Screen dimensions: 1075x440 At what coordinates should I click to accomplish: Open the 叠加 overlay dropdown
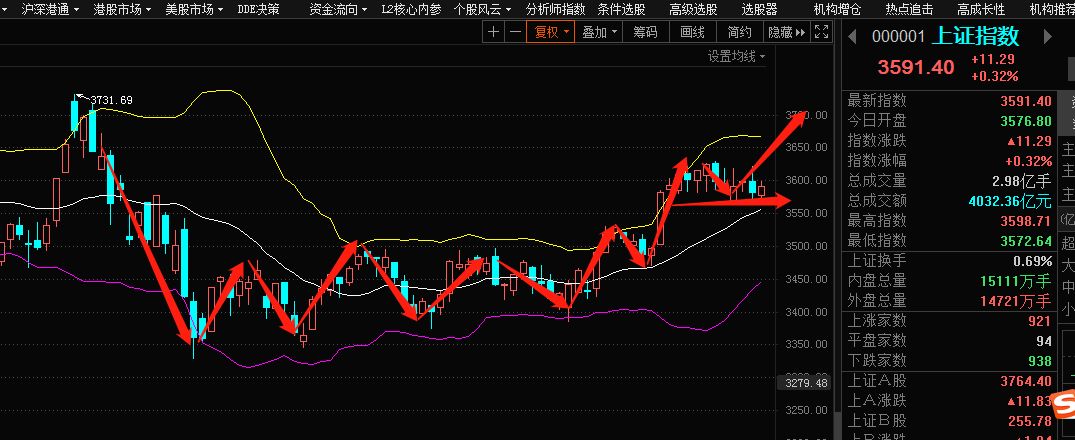599,32
